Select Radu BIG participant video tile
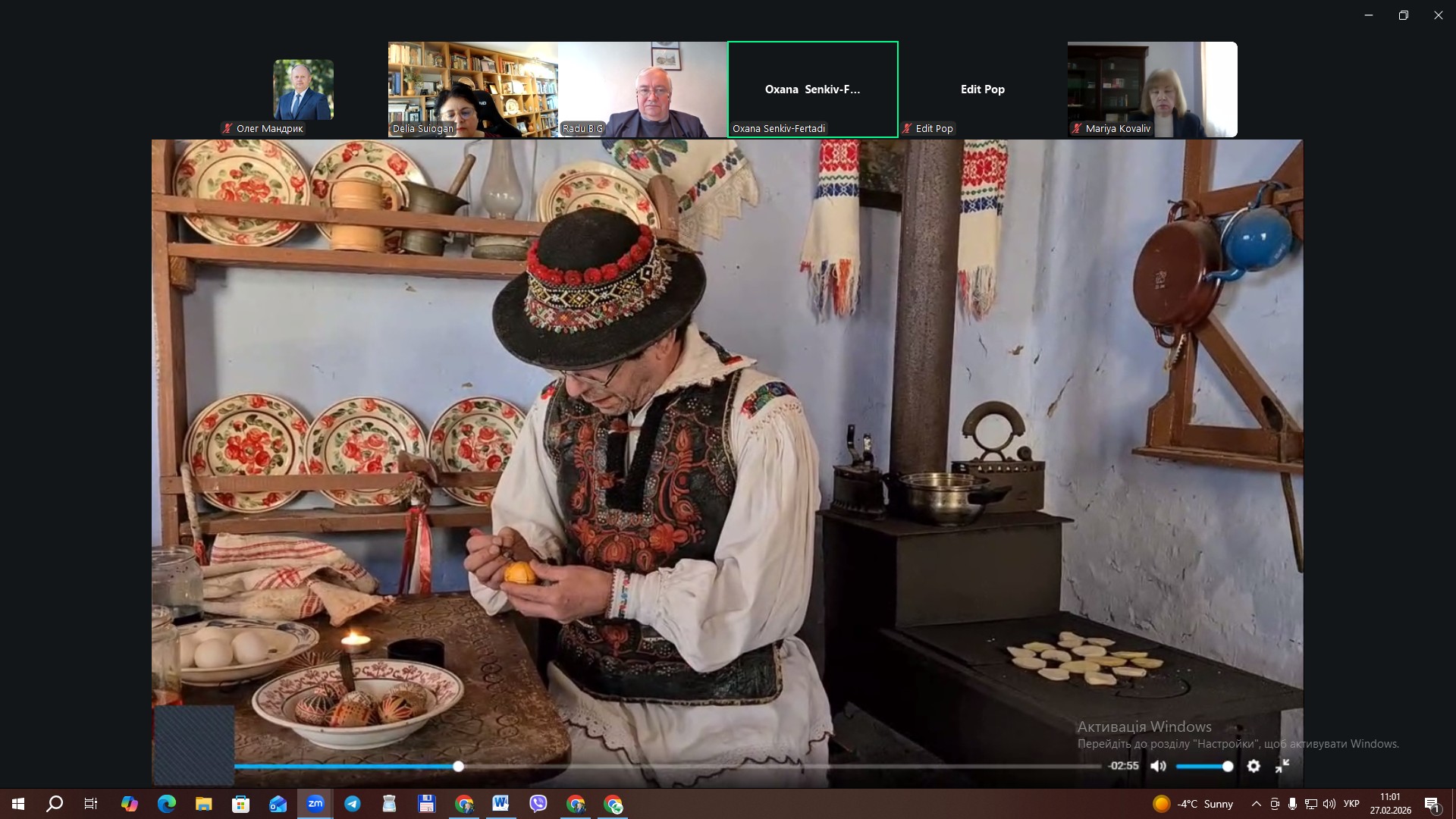The image size is (1456, 819). click(x=642, y=89)
